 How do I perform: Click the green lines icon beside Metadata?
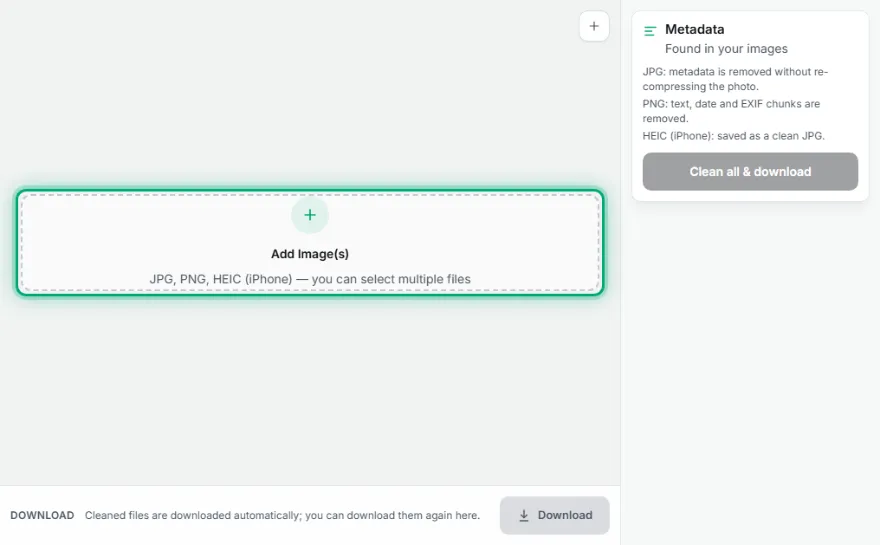pos(650,31)
